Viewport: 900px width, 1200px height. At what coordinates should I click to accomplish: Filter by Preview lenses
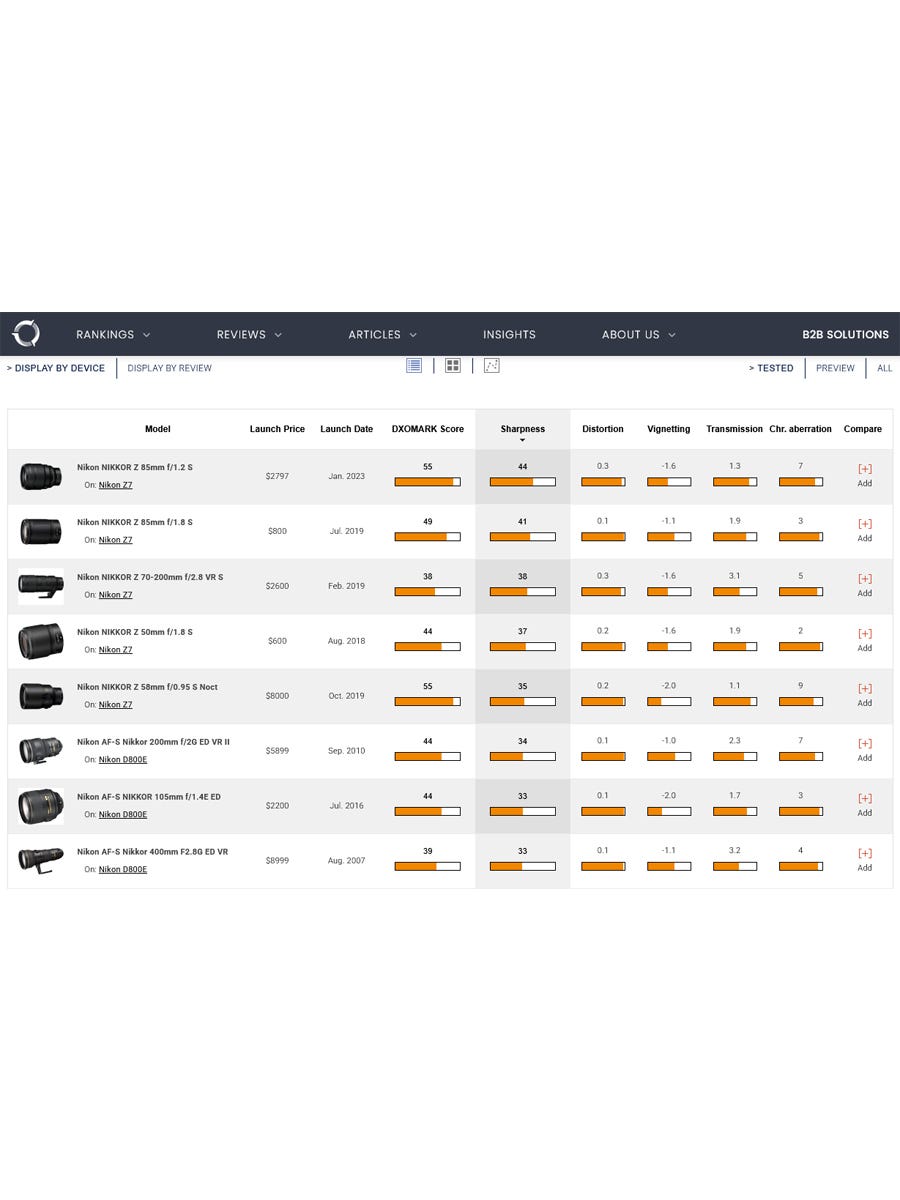(835, 368)
